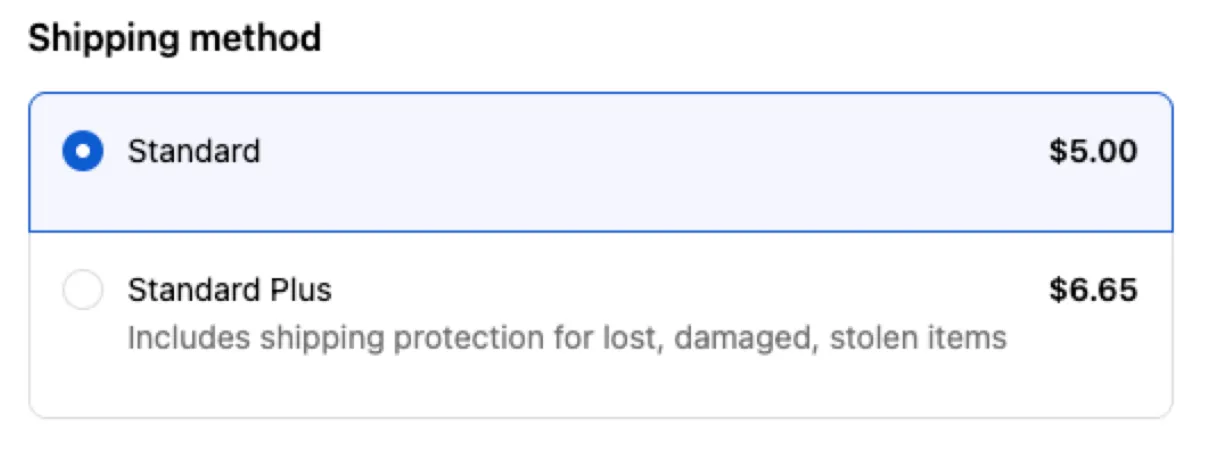Screen dimensions: 1206x462
Task: Click the Shipping method heading
Action: point(174,39)
